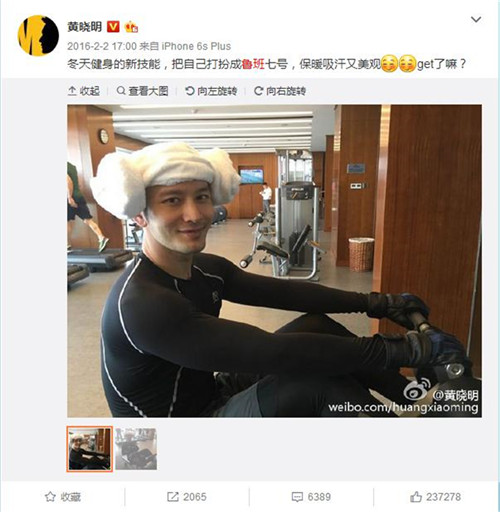This screenshot has width=500, height=512.
Task: Favorite the post with the 收藏 star
Action: (63, 497)
